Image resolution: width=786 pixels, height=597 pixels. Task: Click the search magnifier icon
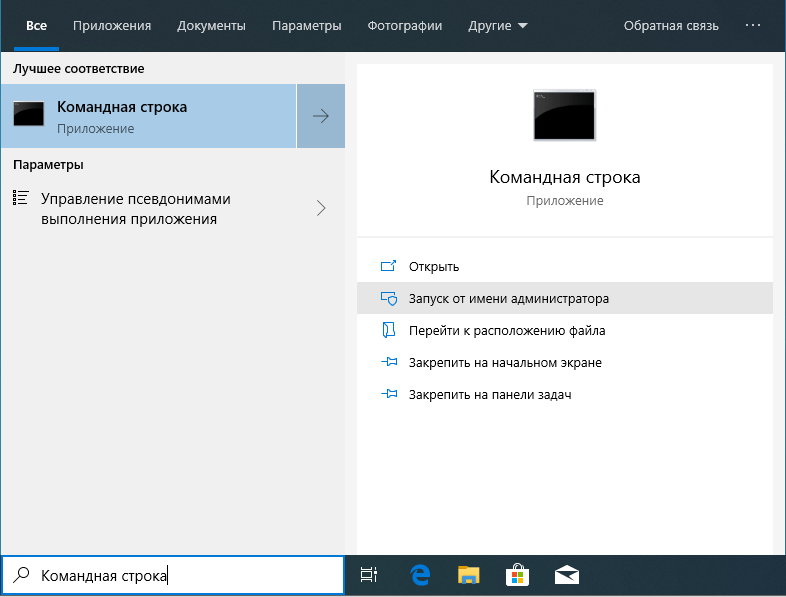(21, 575)
